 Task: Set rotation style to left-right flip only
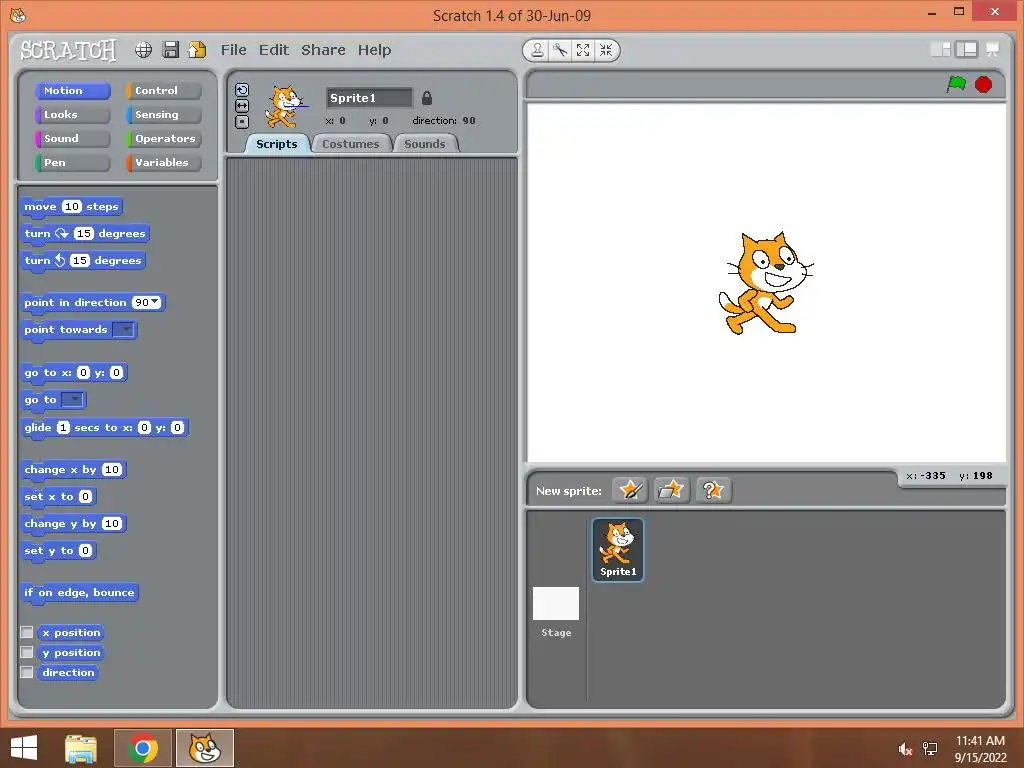[242, 106]
